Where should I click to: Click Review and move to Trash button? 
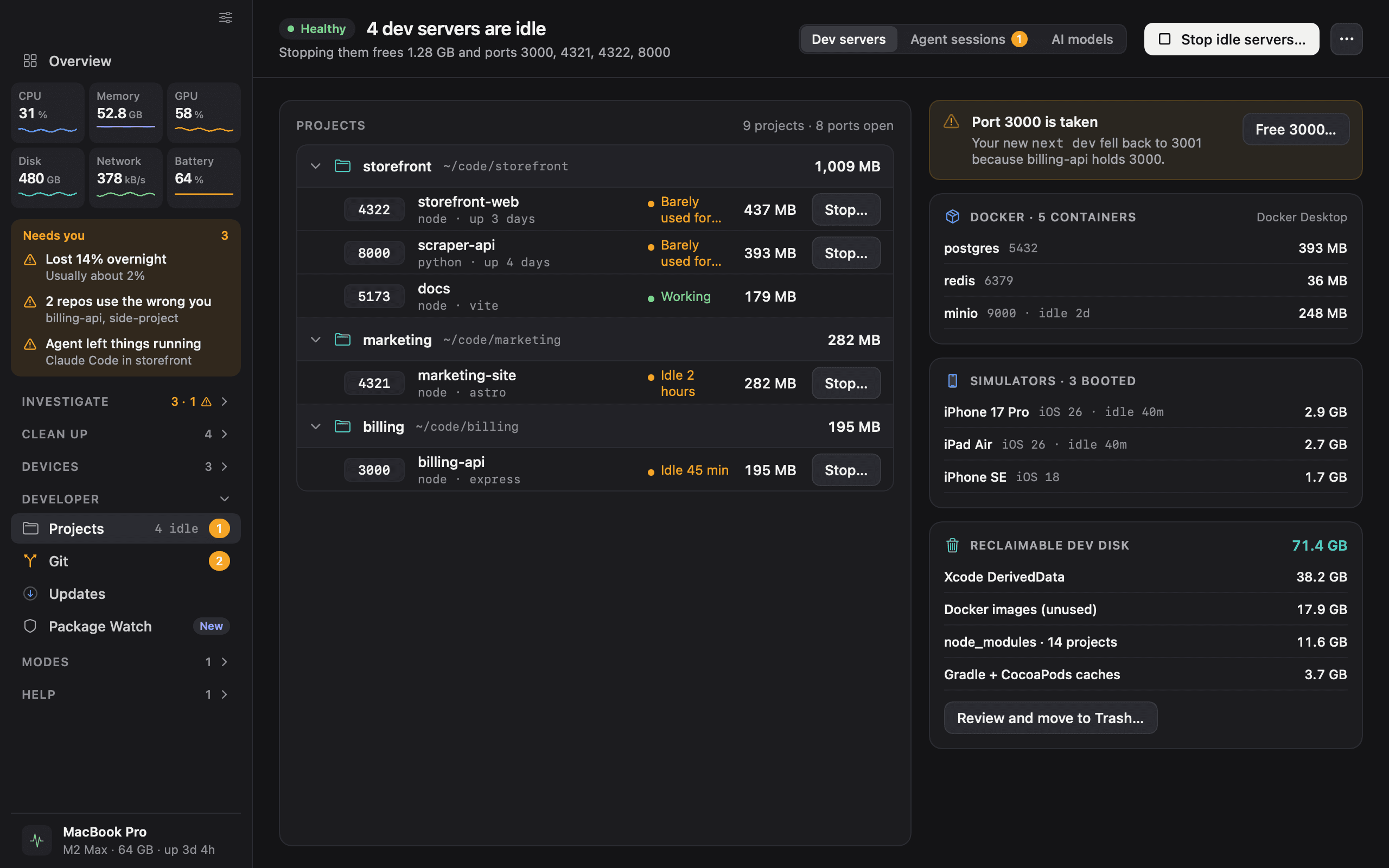click(x=1050, y=718)
